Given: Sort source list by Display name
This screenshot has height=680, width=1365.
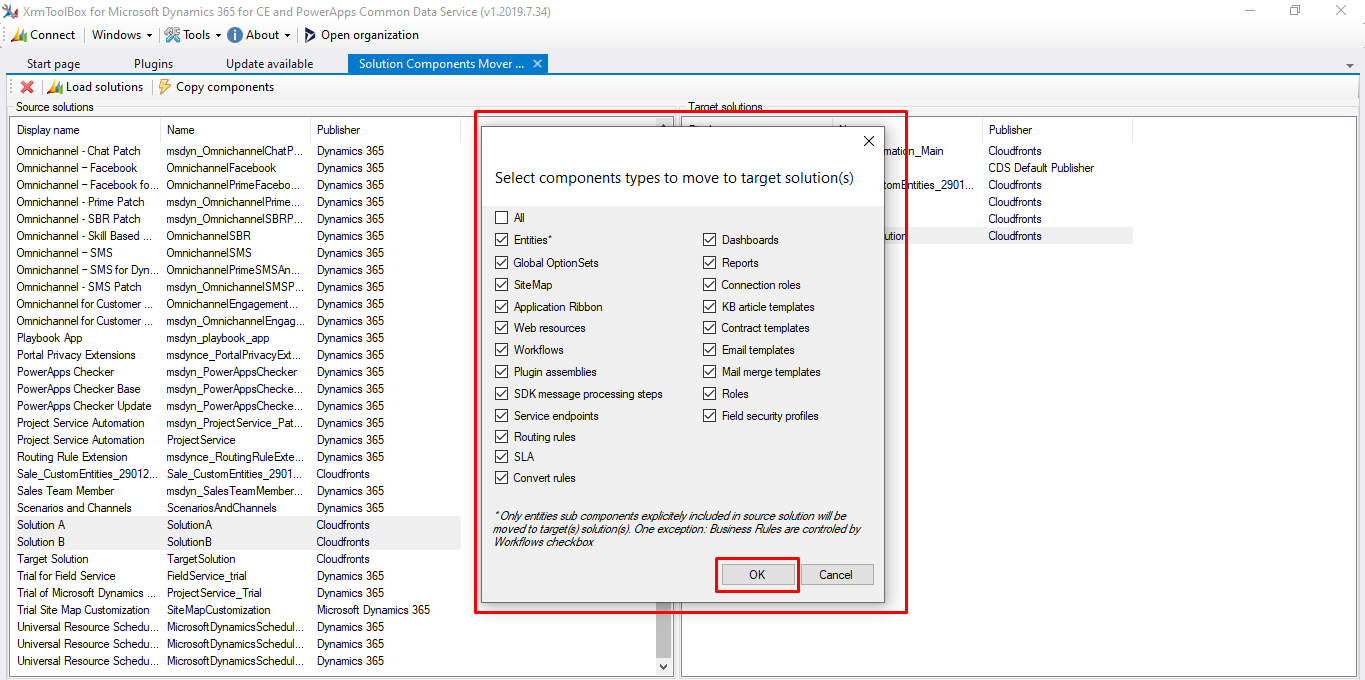Looking at the screenshot, I should pyautogui.click(x=85, y=130).
